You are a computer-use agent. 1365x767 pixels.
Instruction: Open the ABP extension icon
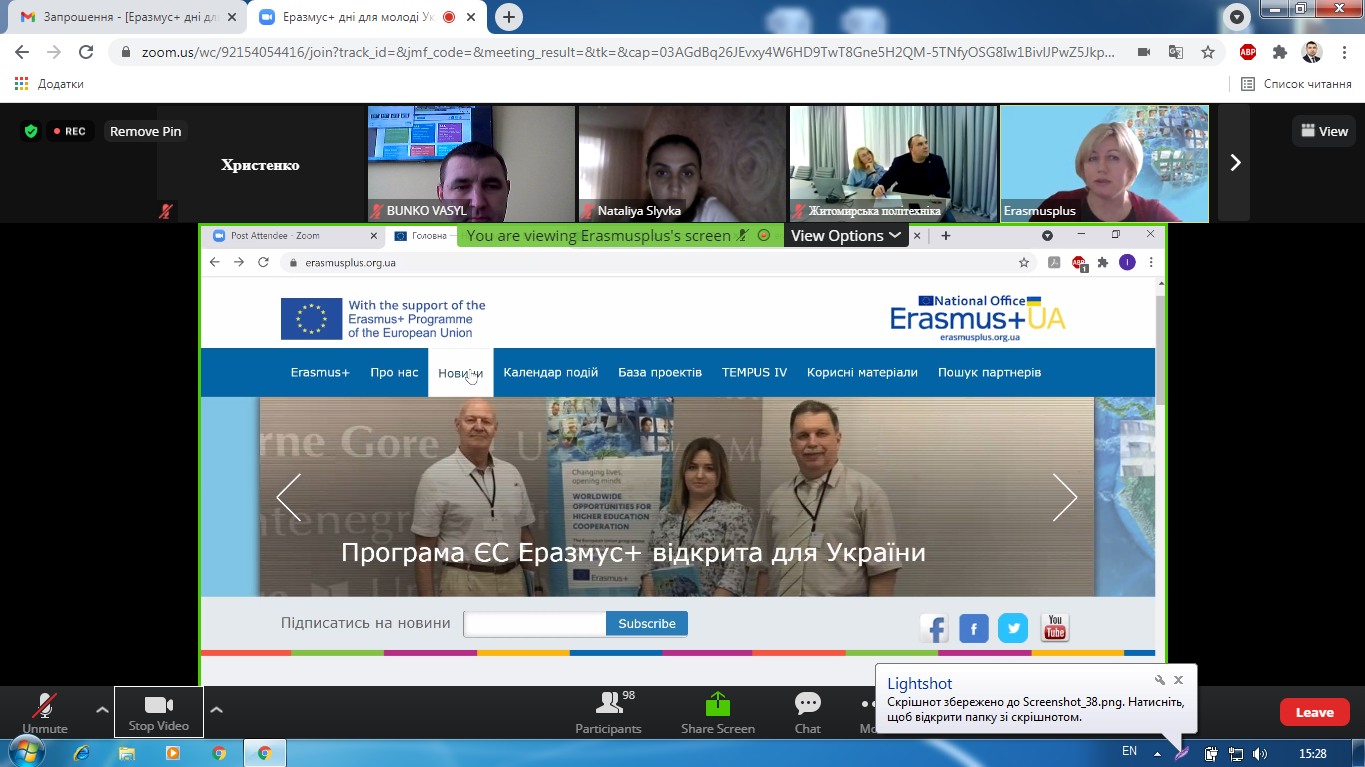point(1248,52)
